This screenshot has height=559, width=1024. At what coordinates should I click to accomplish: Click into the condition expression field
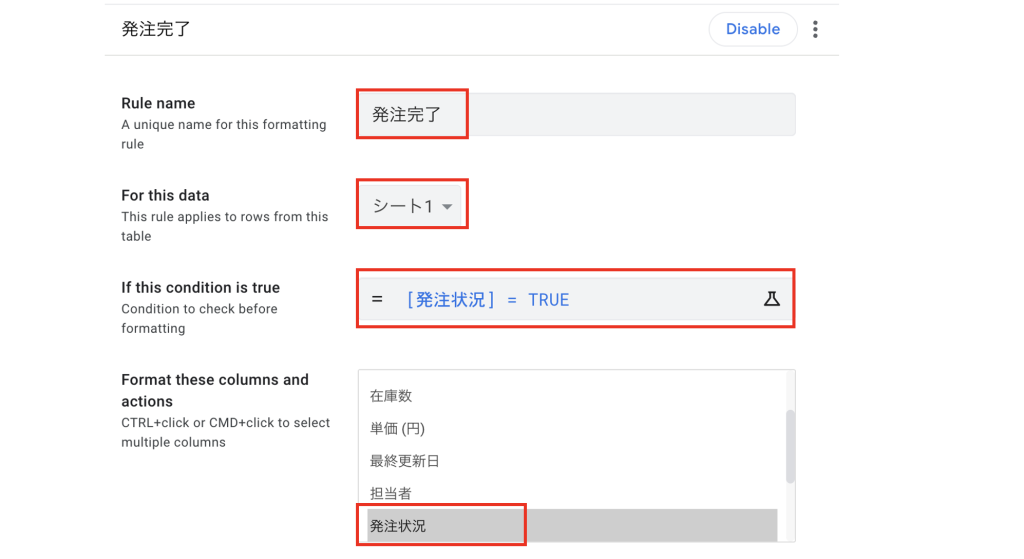pyautogui.click(x=650, y=298)
